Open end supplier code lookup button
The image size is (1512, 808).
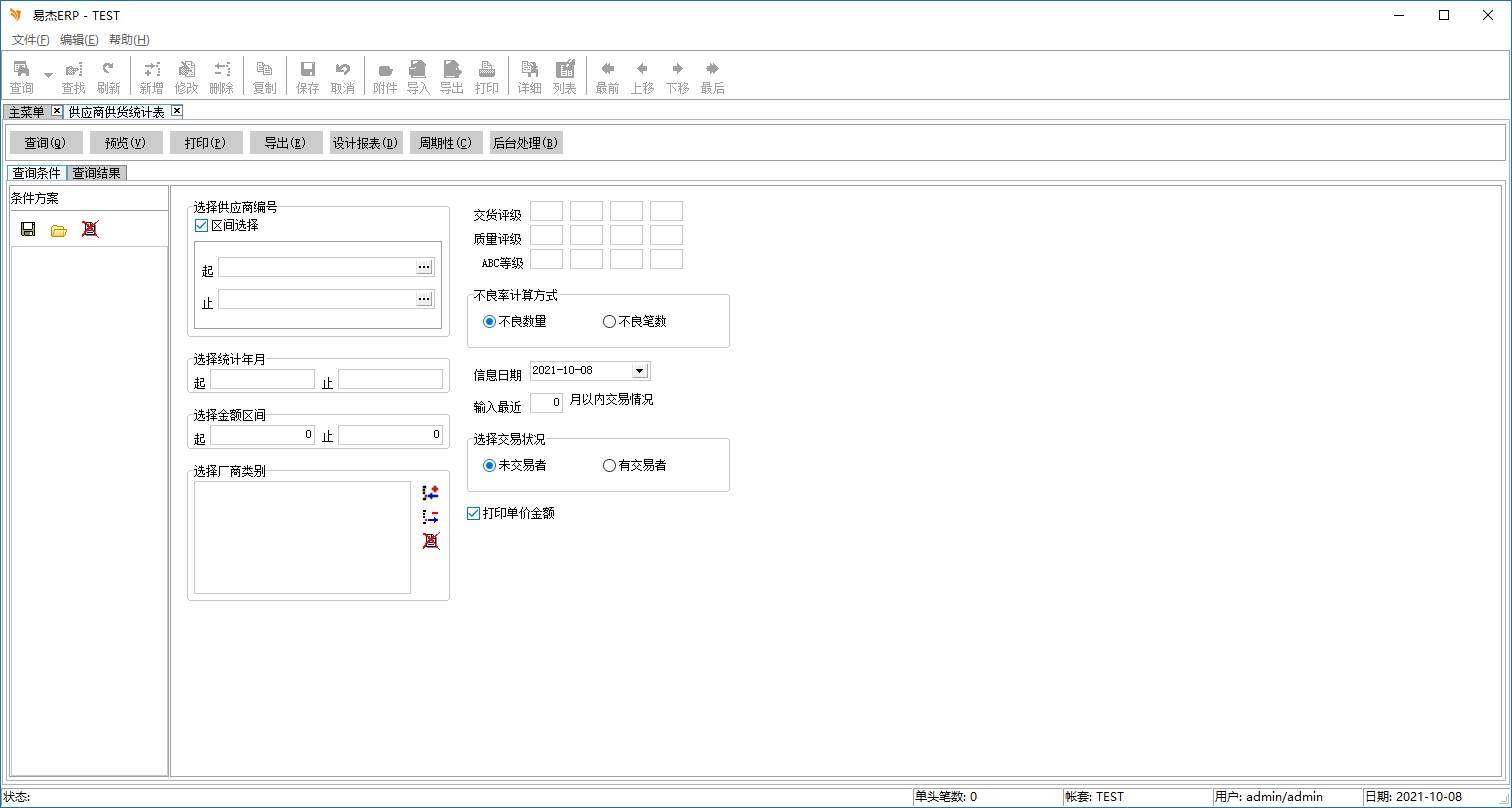[x=424, y=299]
